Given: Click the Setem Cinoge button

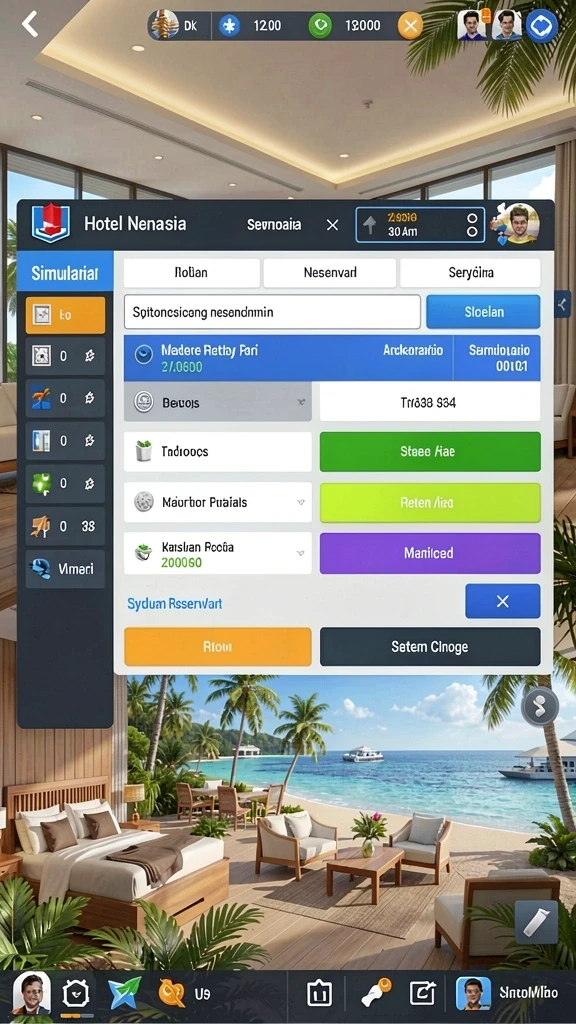Looking at the screenshot, I should 430,647.
